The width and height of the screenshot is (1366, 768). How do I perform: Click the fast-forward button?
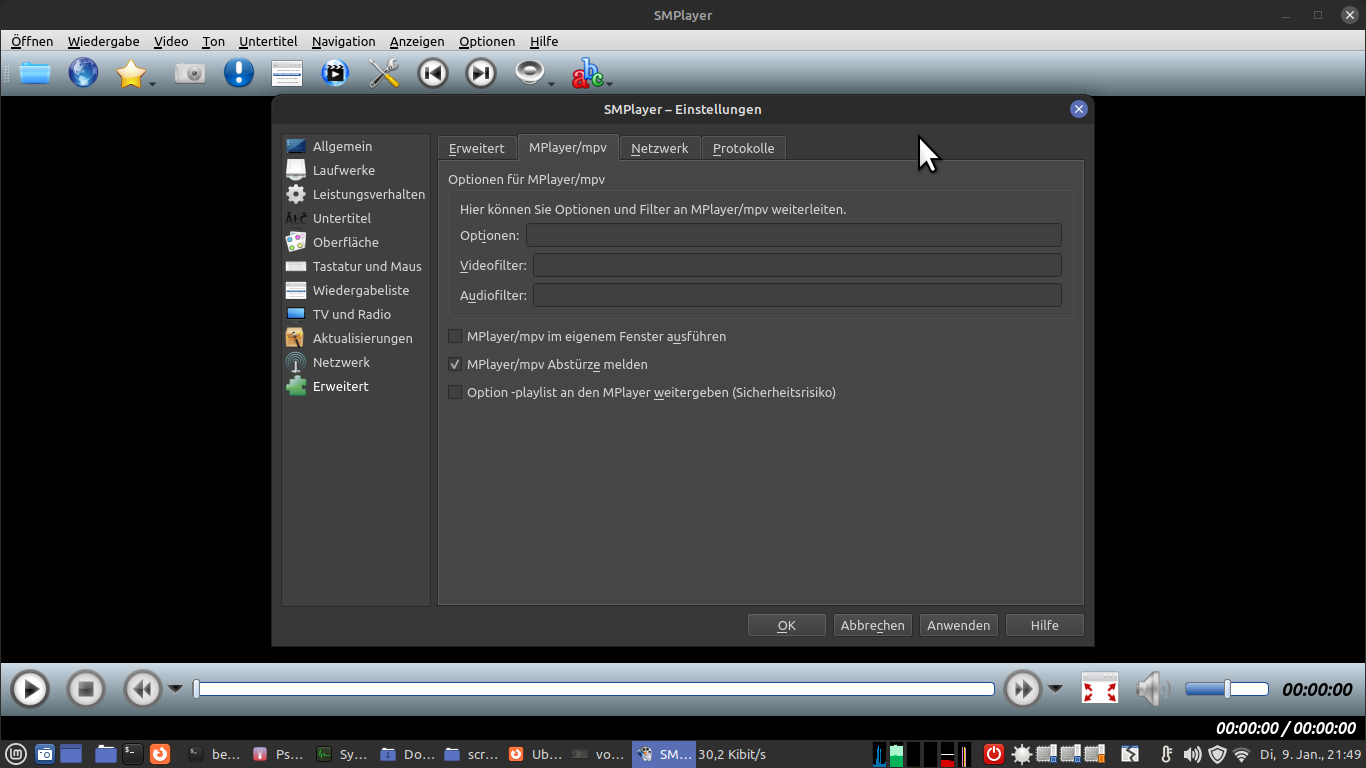click(x=1023, y=689)
